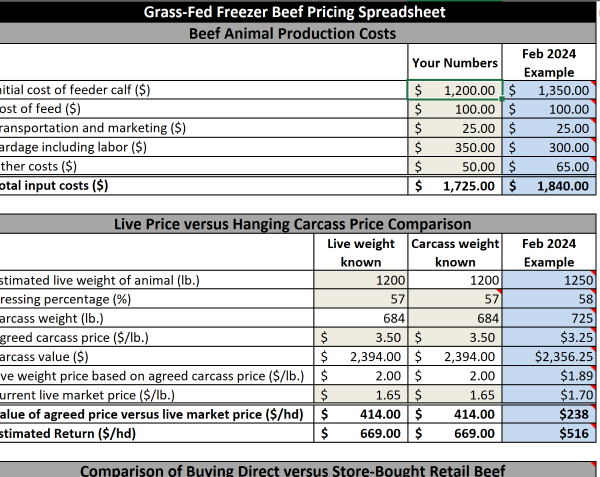Click estimated live weight under Live weight known
The height and width of the screenshot is (477, 600).
359,280
